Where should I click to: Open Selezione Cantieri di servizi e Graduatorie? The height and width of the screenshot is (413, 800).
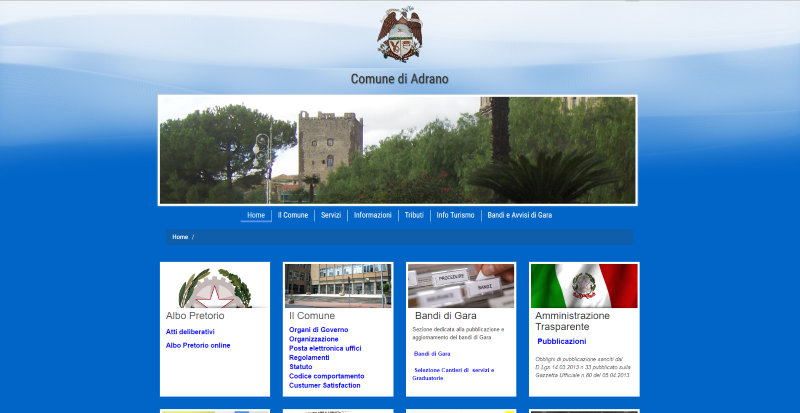click(453, 374)
